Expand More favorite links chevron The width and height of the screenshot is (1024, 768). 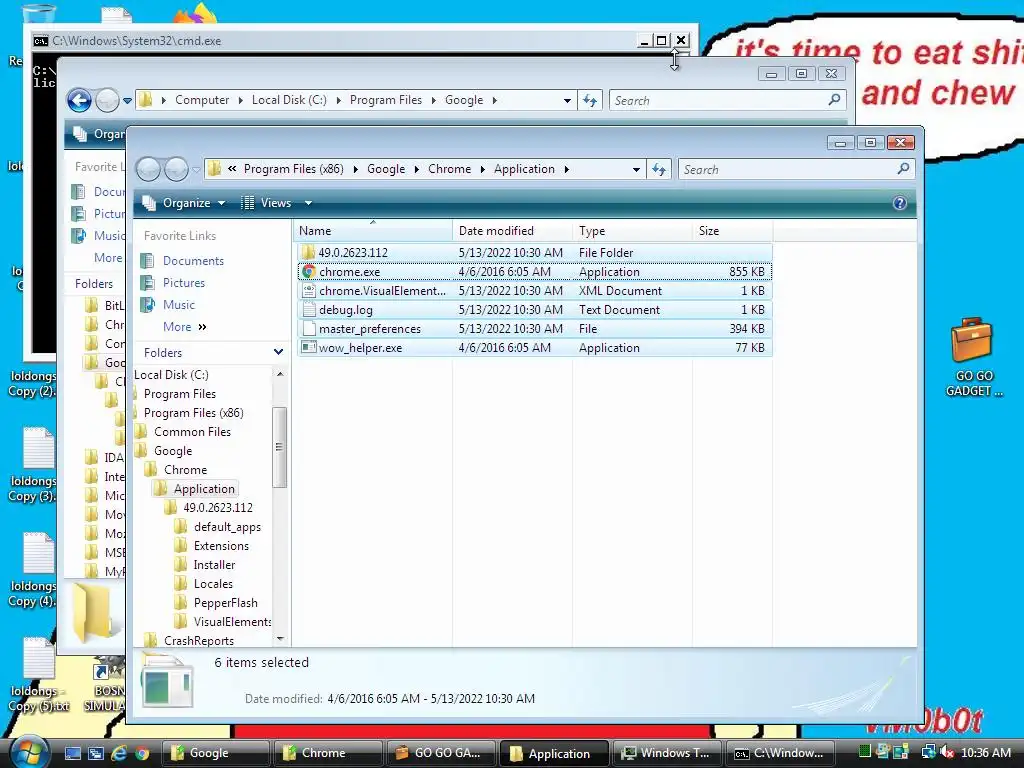[202, 327]
